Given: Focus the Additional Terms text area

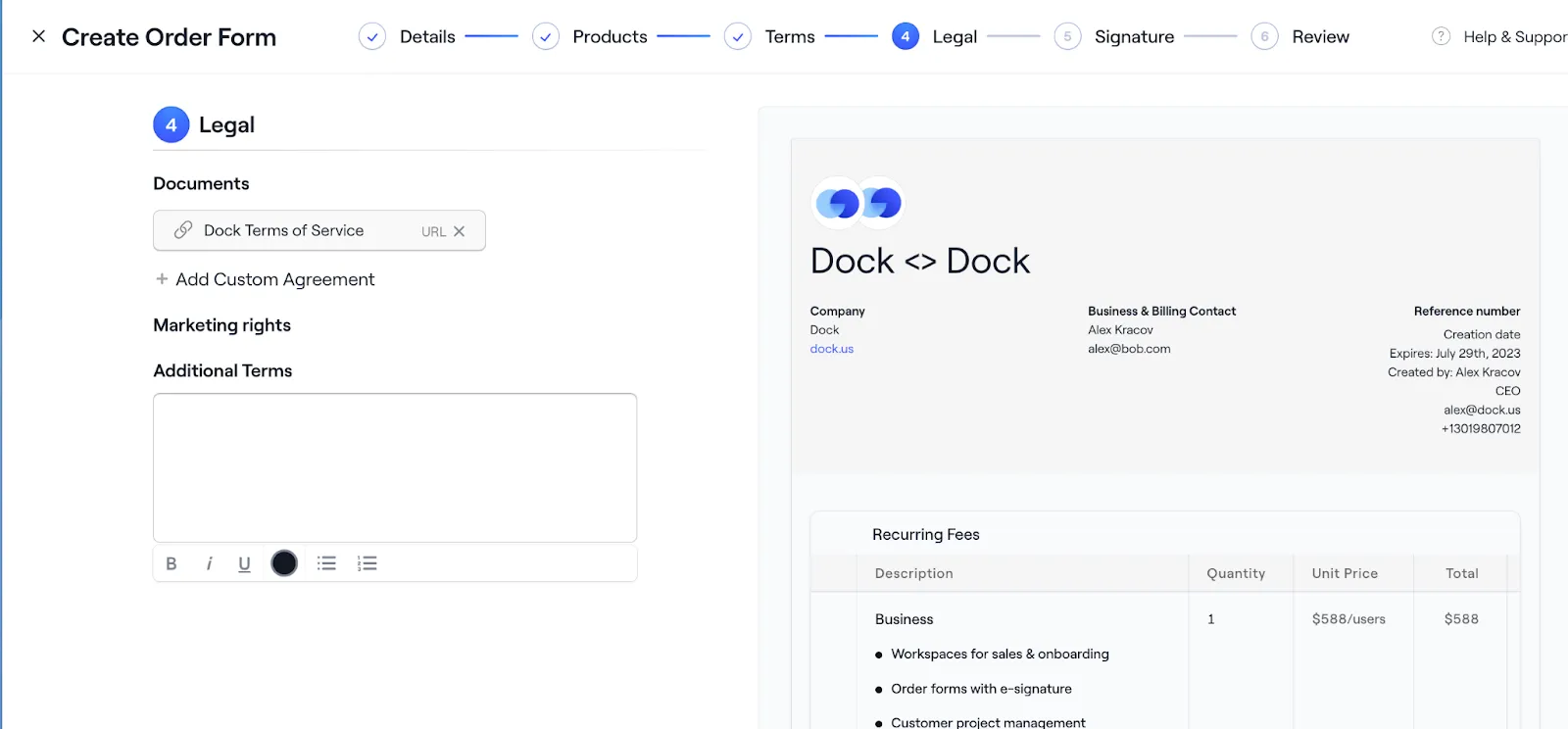Looking at the screenshot, I should [x=395, y=467].
